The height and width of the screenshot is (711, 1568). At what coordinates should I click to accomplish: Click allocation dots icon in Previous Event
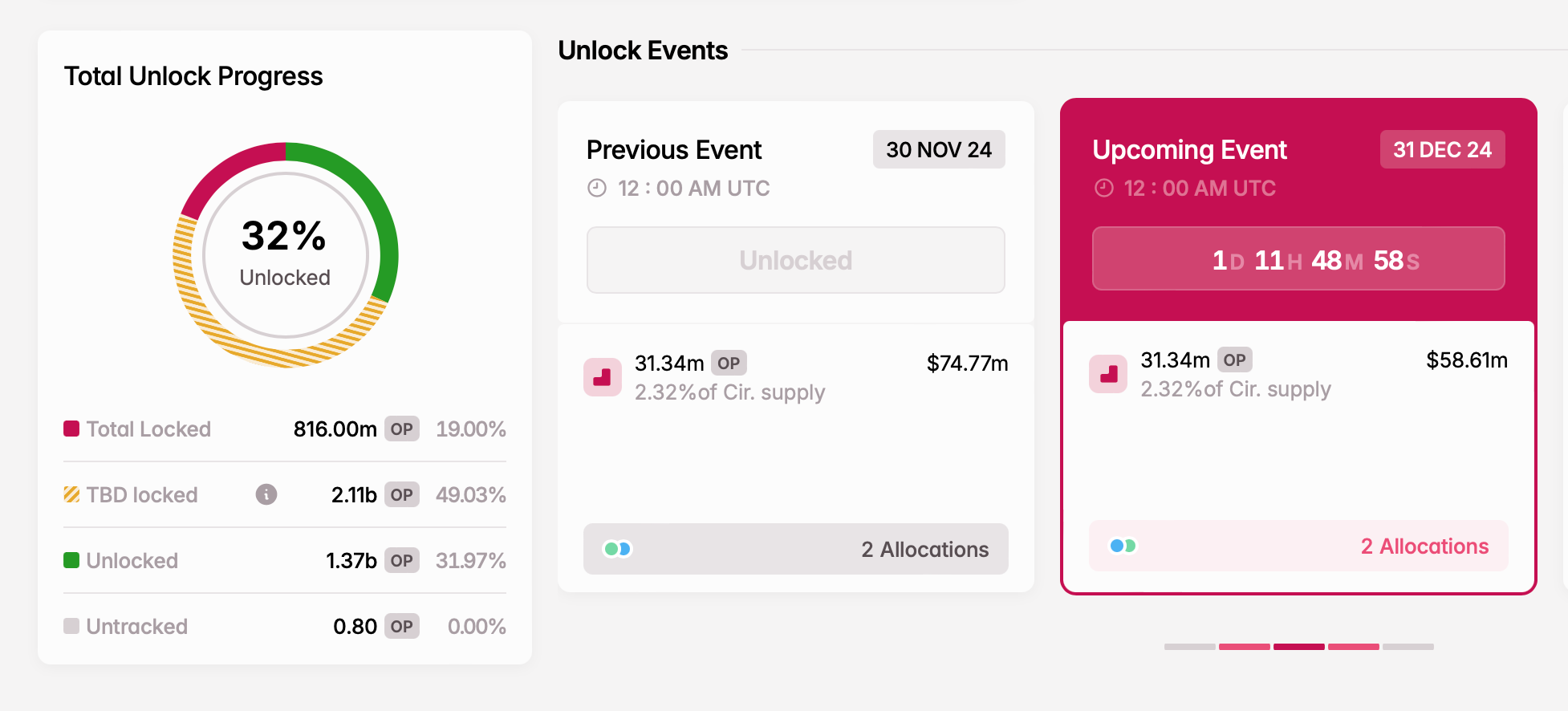pos(618,549)
